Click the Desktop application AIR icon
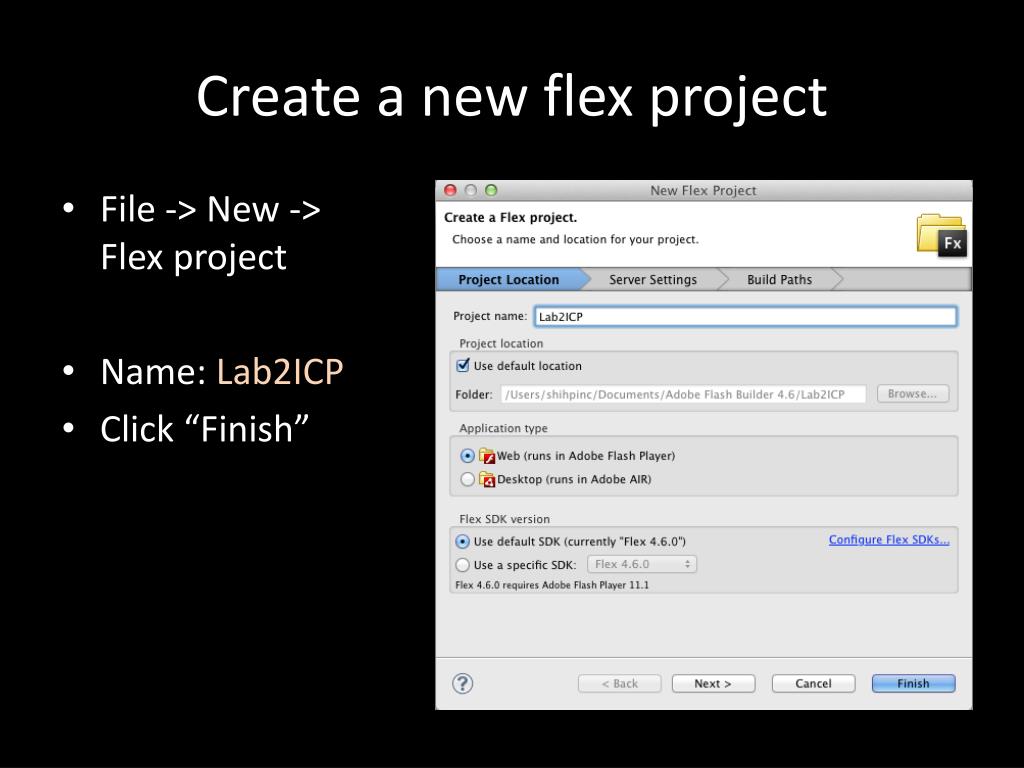 coord(487,479)
